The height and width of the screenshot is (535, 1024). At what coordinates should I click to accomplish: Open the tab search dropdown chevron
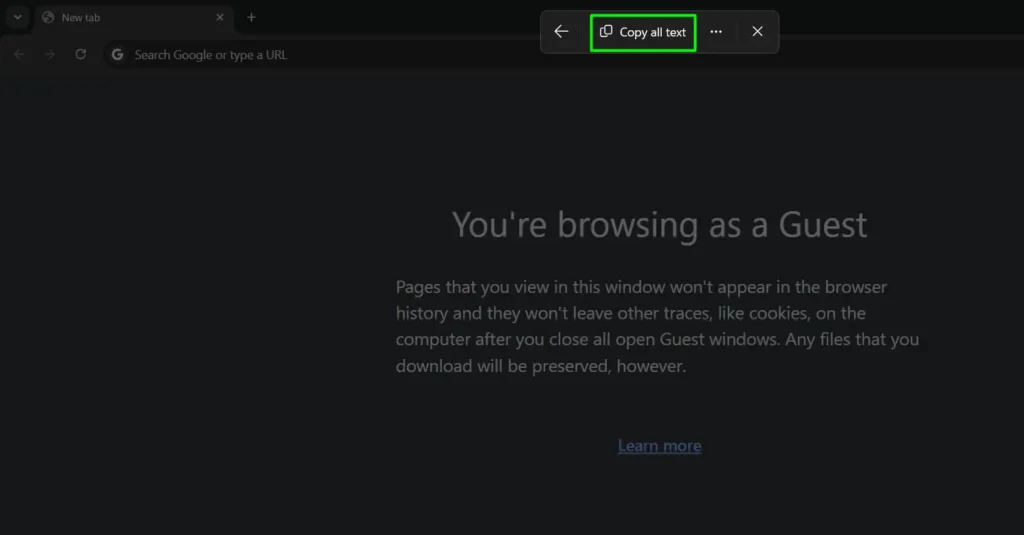[x=17, y=17]
